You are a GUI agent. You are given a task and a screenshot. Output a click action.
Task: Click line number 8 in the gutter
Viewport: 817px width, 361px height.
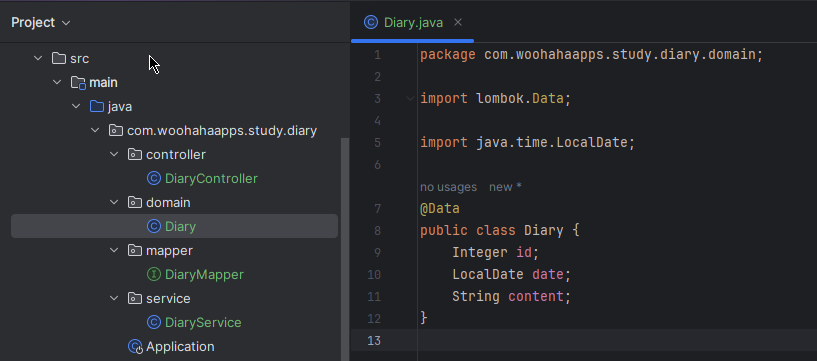pos(377,230)
